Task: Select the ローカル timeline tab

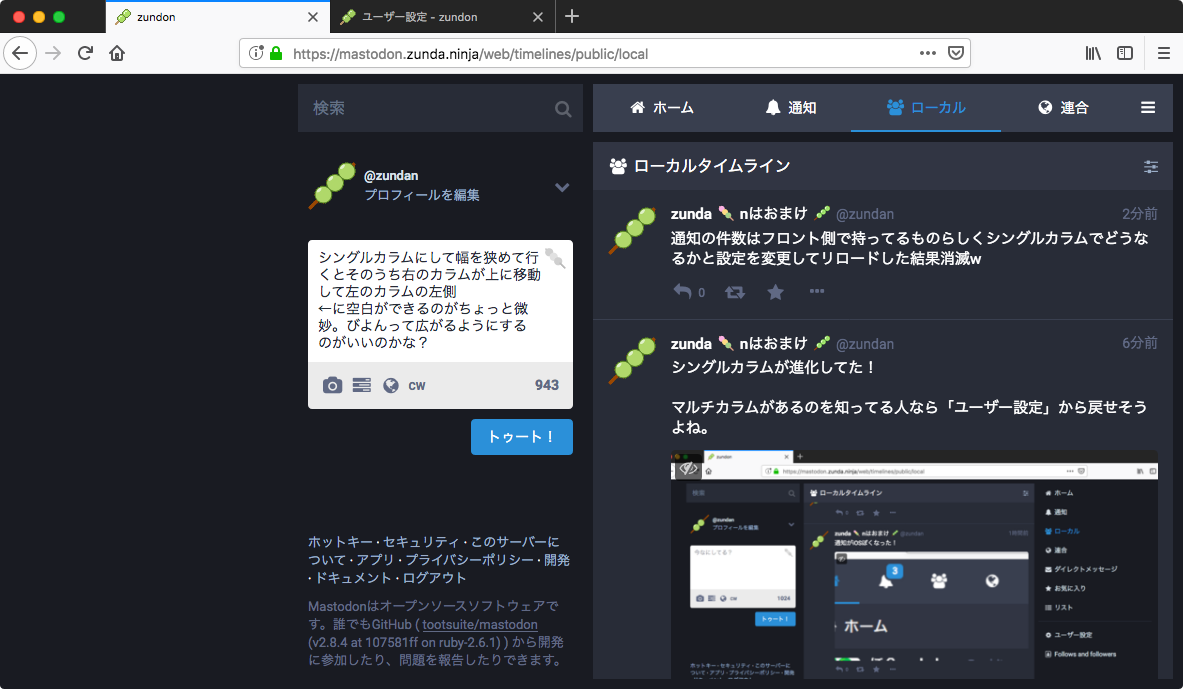Action: 926,108
